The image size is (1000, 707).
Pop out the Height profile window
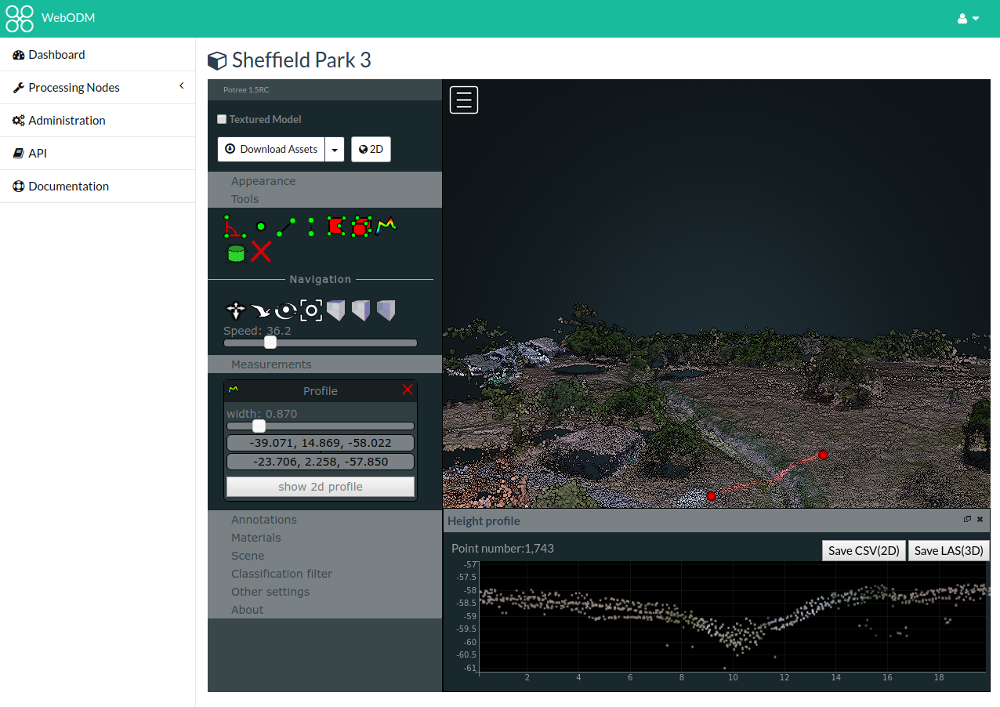click(967, 520)
